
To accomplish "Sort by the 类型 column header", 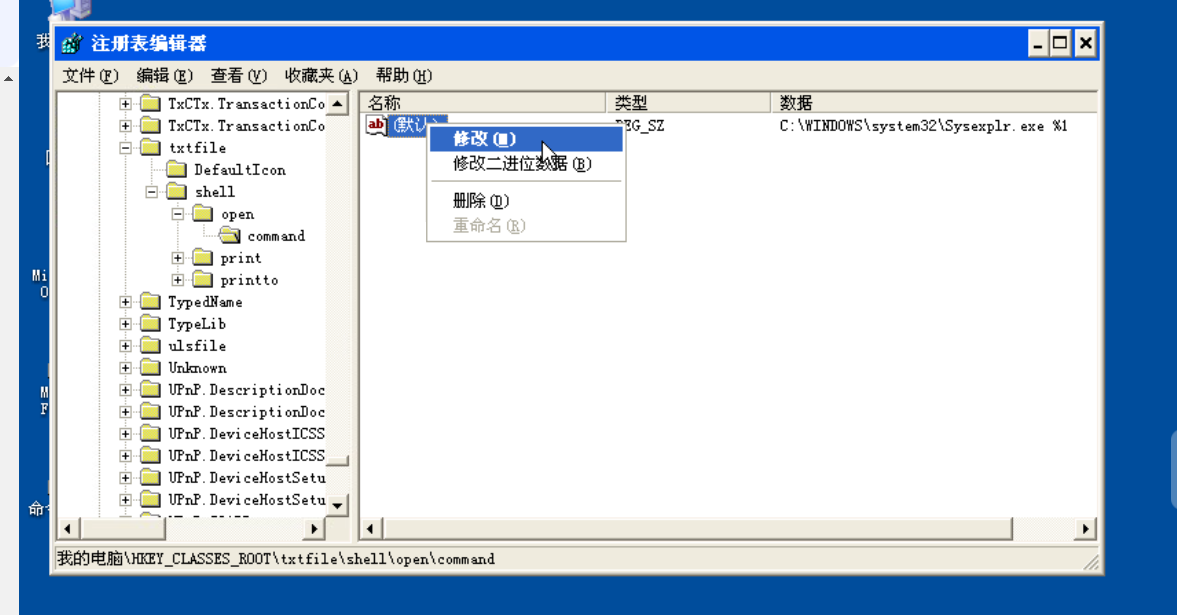I will pos(688,103).
